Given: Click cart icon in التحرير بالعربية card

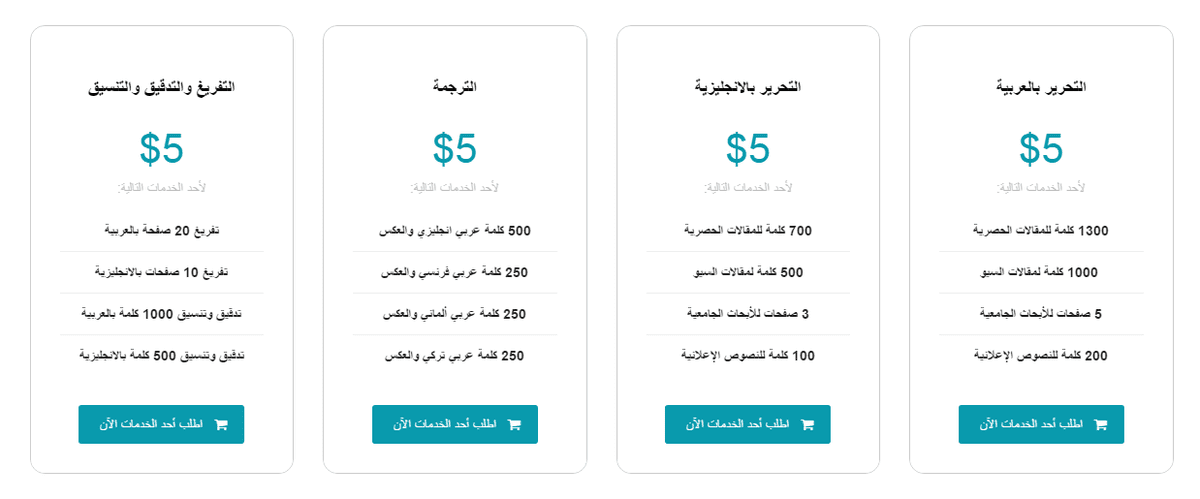Looking at the screenshot, I should (1101, 424).
